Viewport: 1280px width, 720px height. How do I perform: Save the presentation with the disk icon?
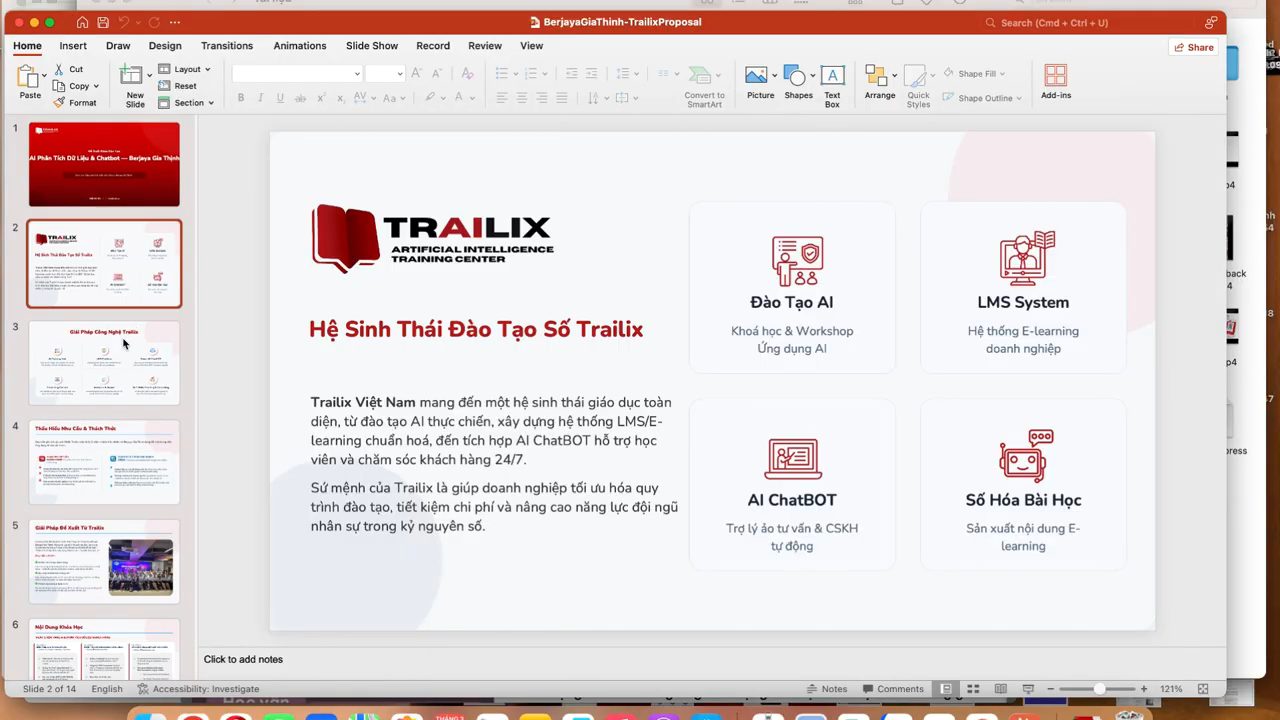pos(103,22)
